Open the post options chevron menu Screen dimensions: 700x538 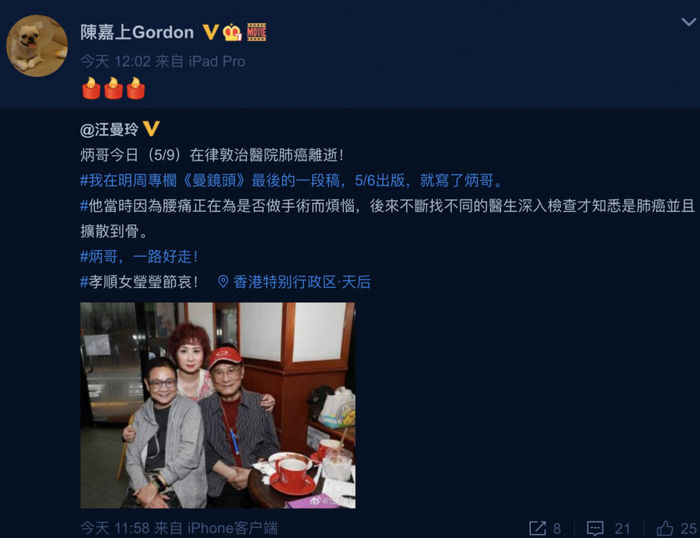point(688,21)
